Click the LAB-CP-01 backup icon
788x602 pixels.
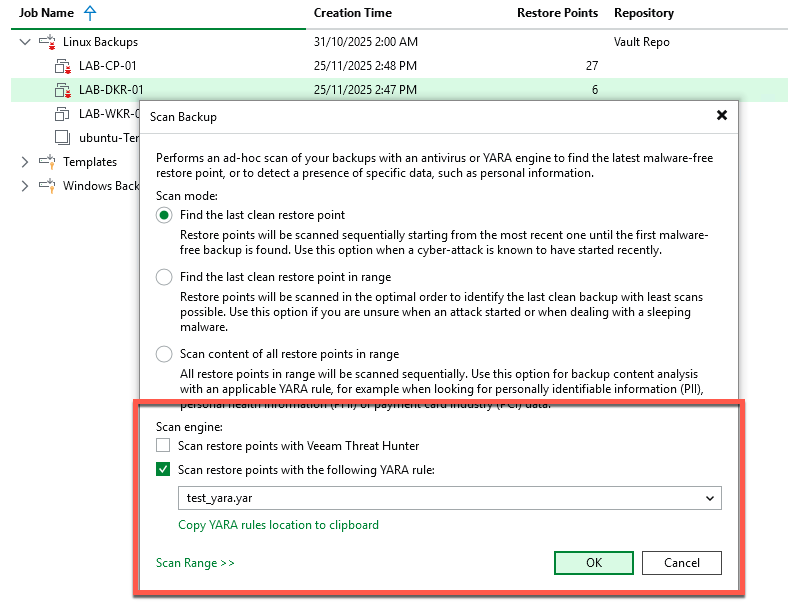coord(62,66)
